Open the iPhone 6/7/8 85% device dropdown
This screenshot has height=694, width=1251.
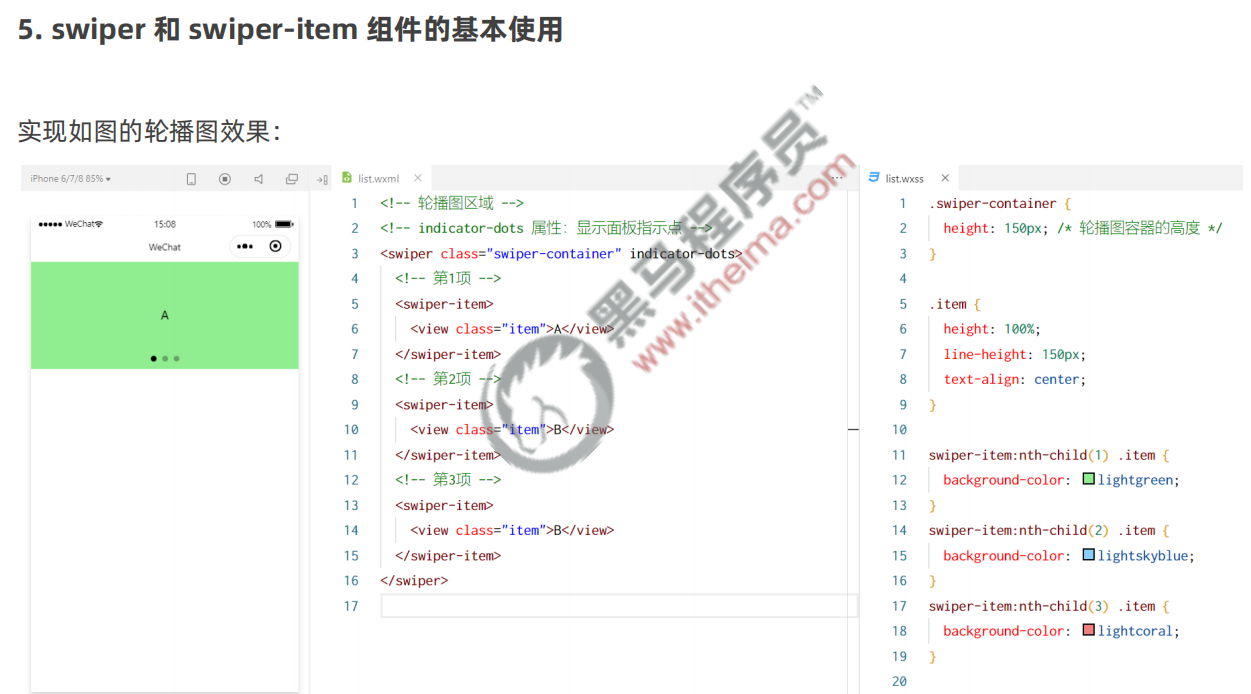(70, 179)
